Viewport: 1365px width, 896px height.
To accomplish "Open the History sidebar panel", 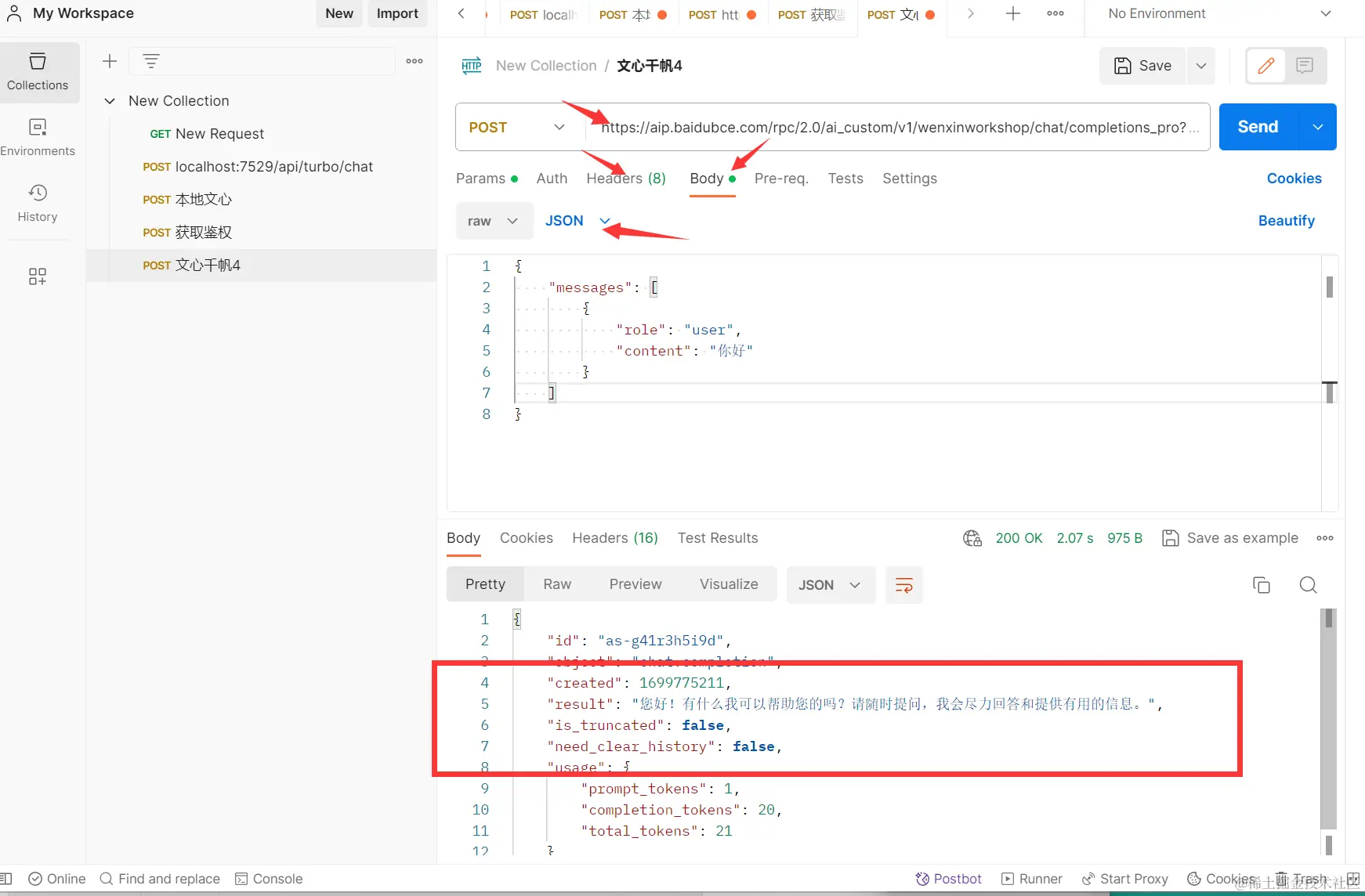I will pyautogui.click(x=38, y=203).
